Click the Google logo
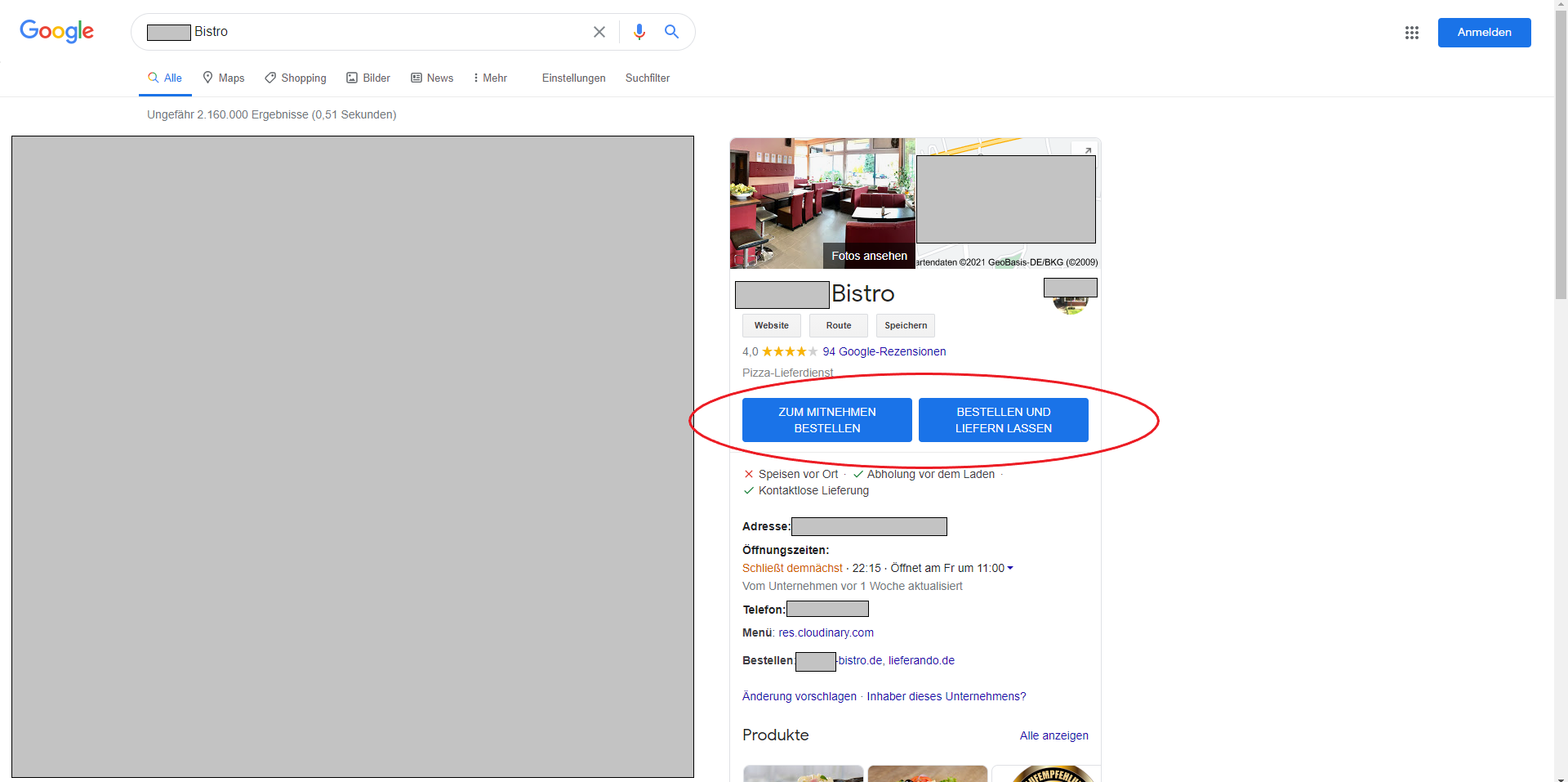 [56, 32]
